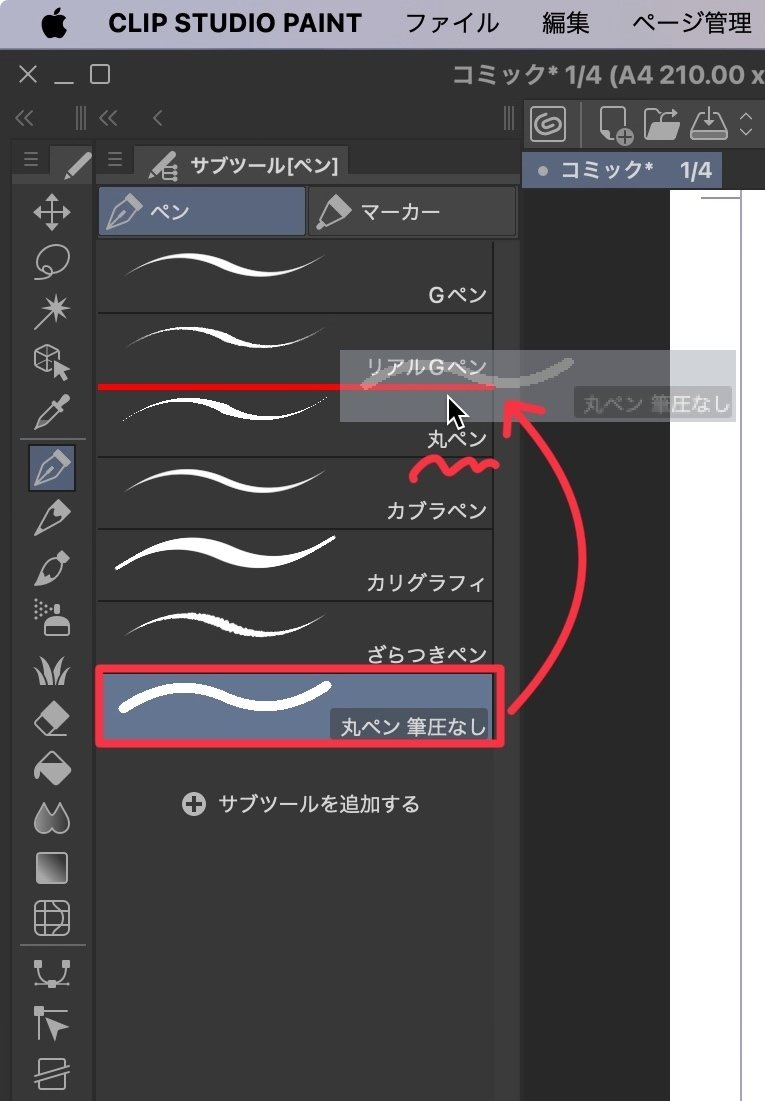The image size is (765, 1101).
Task: Select the Decoration grass tool
Action: point(52,670)
